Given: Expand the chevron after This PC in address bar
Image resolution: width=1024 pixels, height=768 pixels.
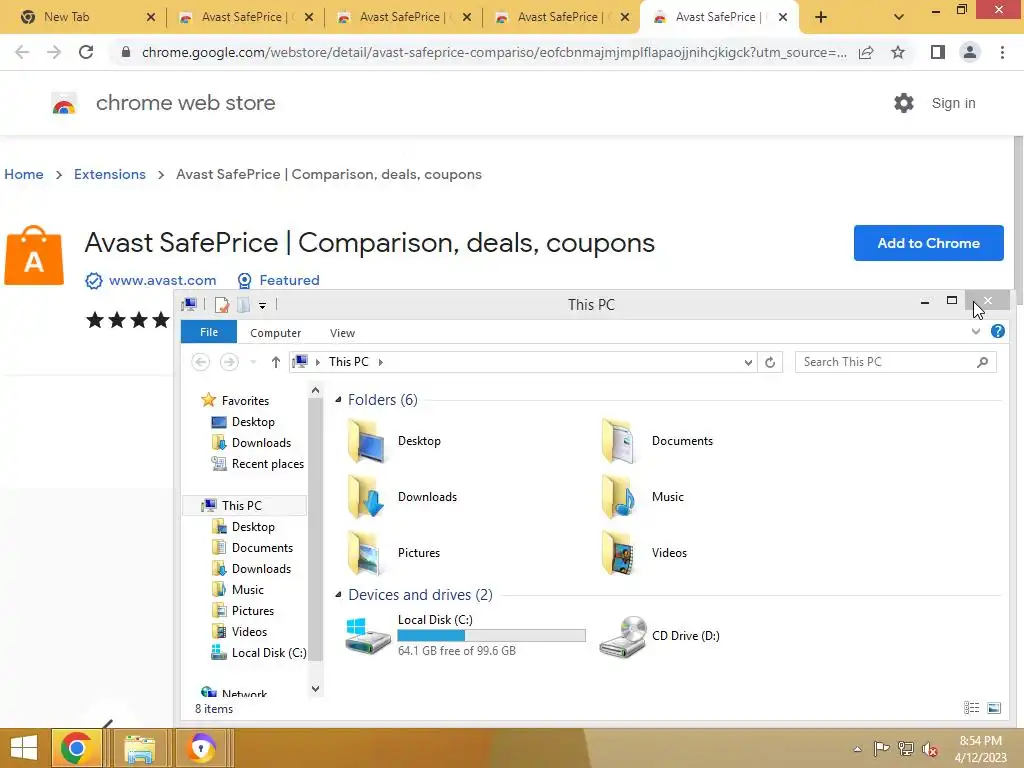Looking at the screenshot, I should pos(381,362).
